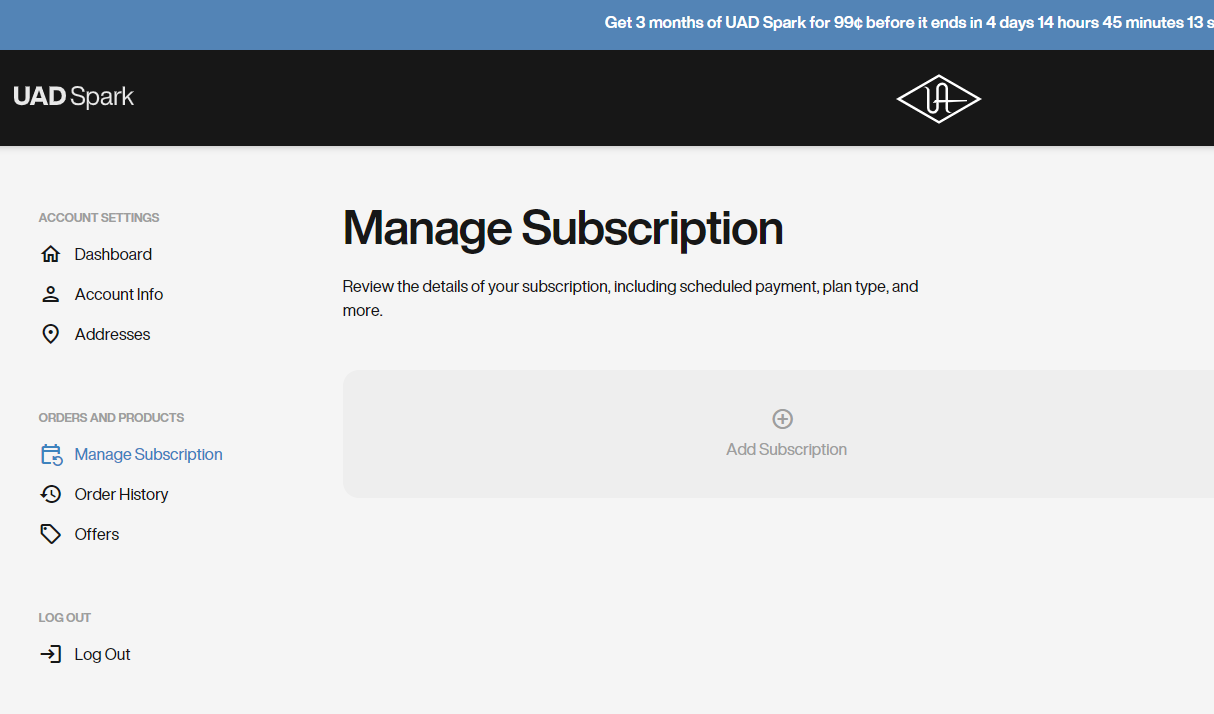Viewport: 1214px width, 714px height.
Task: Click the LOG OUT section label
Action: point(65,617)
